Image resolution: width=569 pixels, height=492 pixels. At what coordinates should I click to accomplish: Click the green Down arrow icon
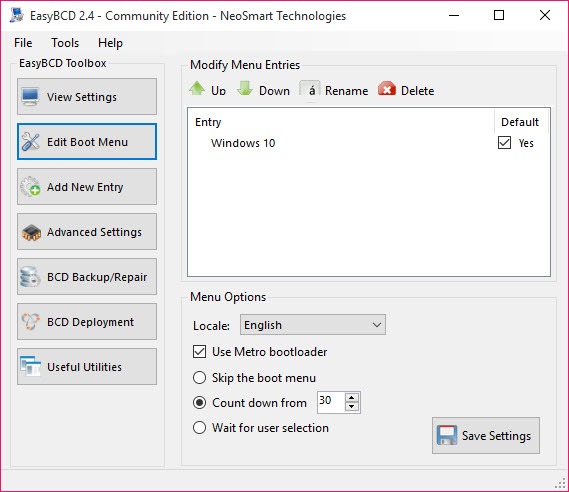[x=245, y=89]
